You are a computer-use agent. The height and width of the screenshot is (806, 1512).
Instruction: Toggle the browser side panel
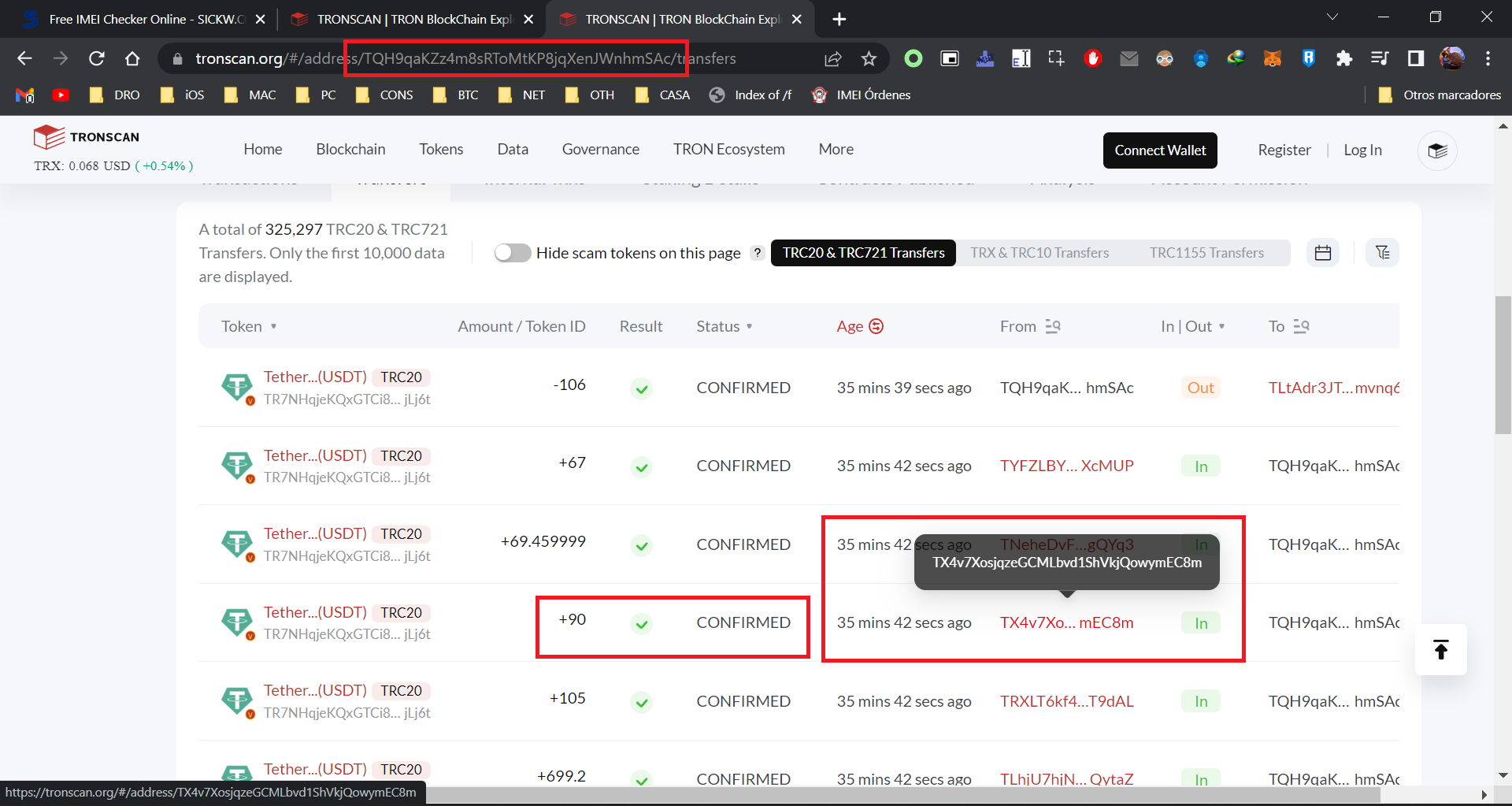point(1415,58)
